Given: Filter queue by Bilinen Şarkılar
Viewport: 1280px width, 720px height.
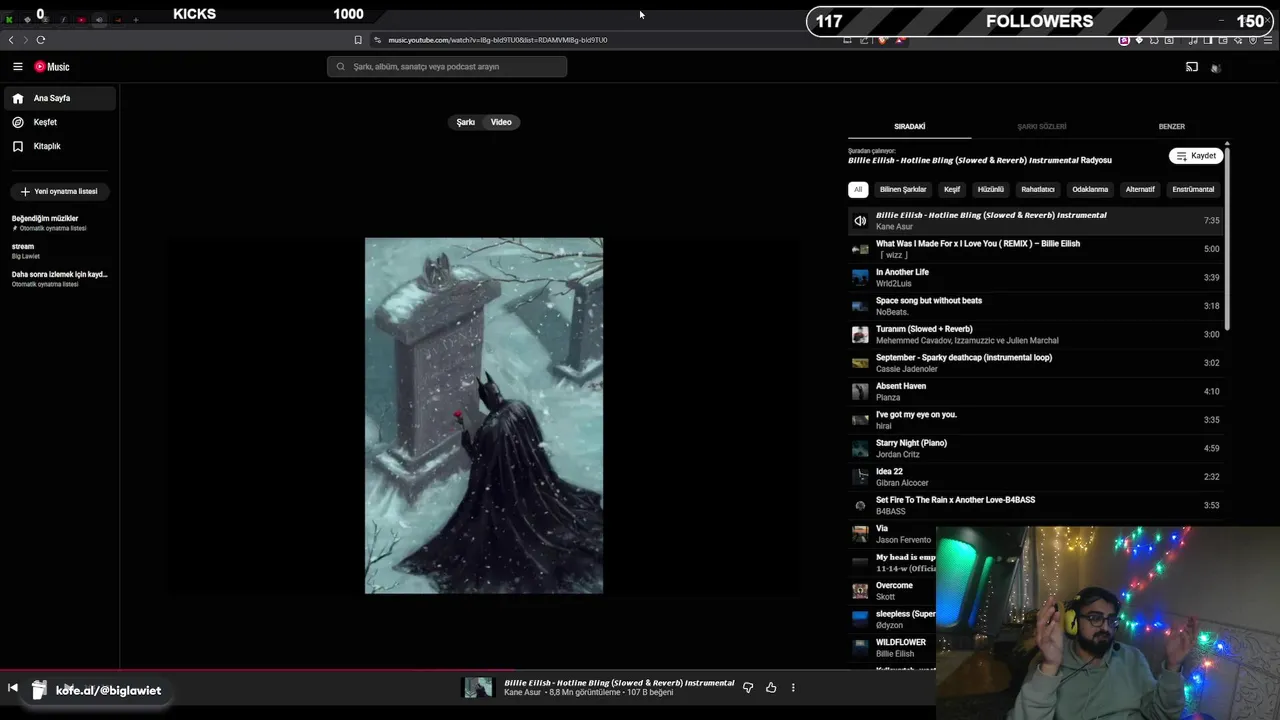Looking at the screenshot, I should (x=903, y=189).
